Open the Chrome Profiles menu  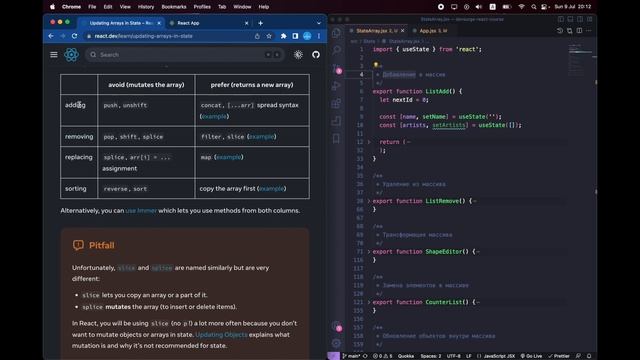[202, 7]
